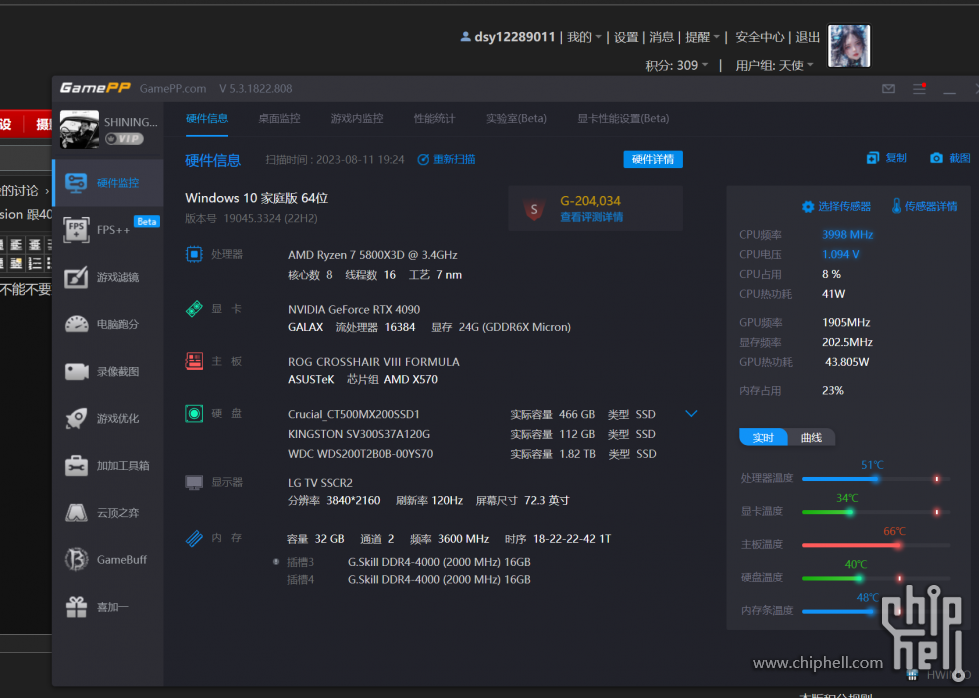Open the 喜加一 gift icon
The image size is (979, 698).
pos(76,607)
